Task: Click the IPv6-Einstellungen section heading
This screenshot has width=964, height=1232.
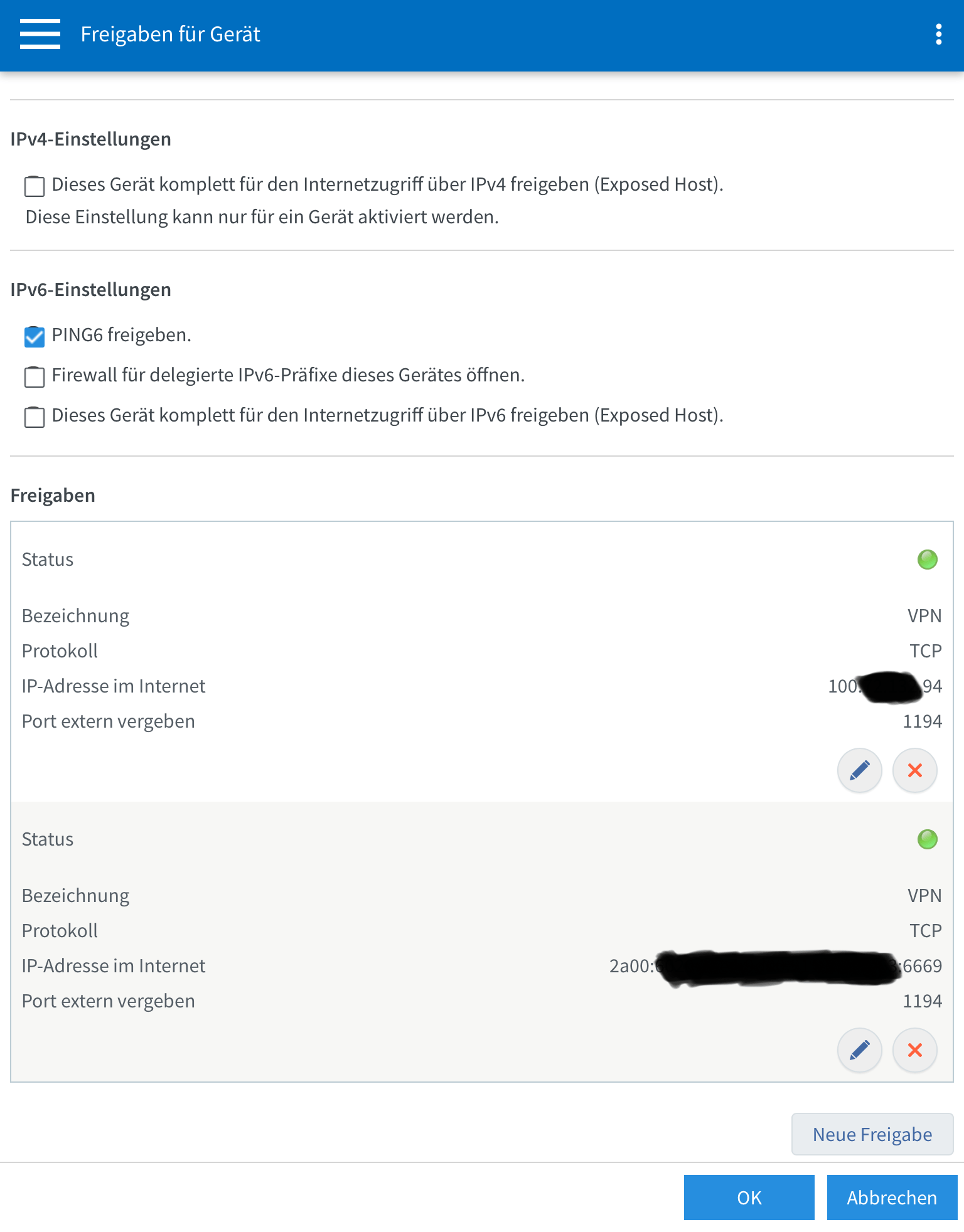Action: click(91, 290)
